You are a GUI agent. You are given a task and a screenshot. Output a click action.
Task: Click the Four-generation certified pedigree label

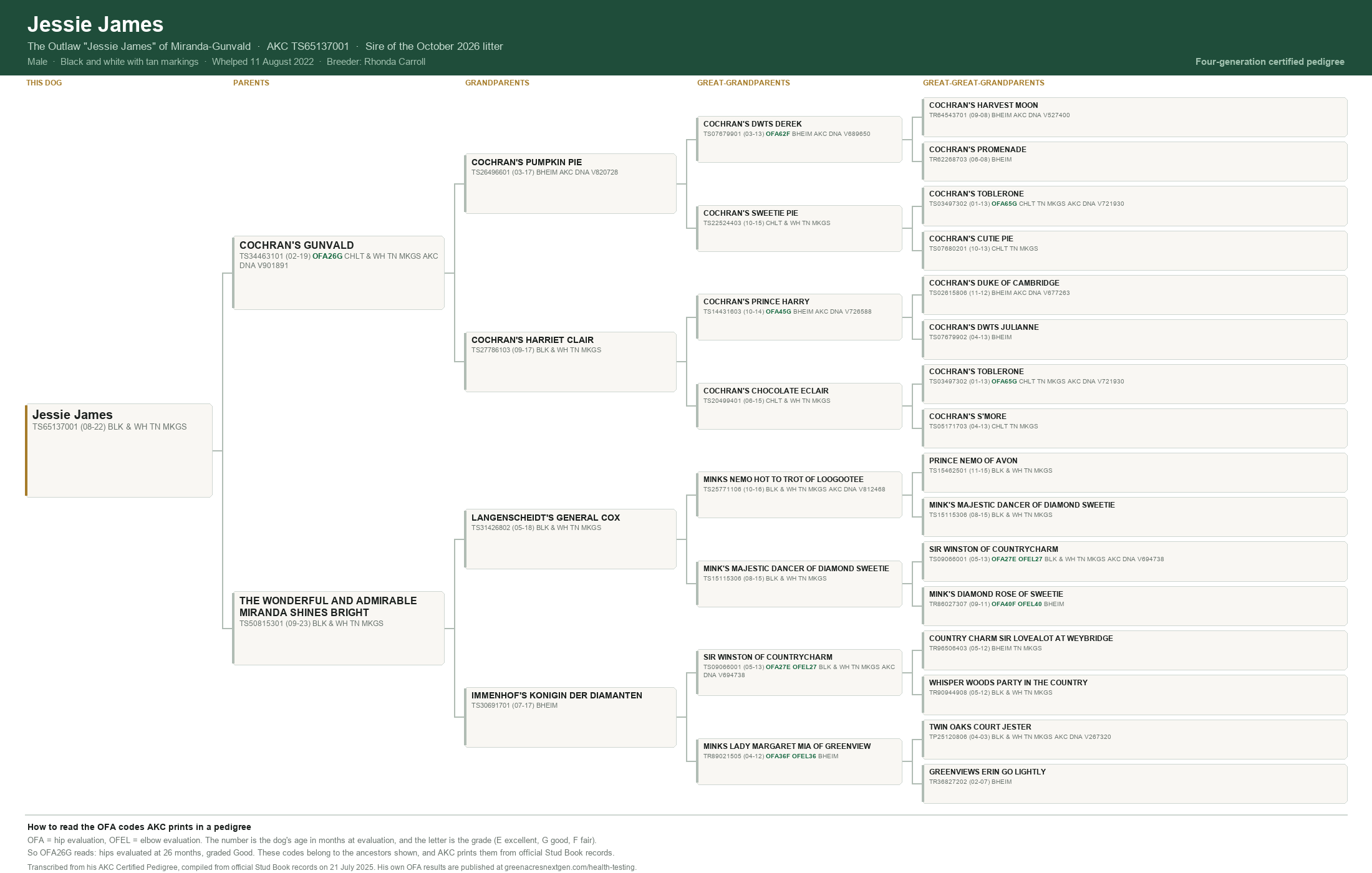1270,62
